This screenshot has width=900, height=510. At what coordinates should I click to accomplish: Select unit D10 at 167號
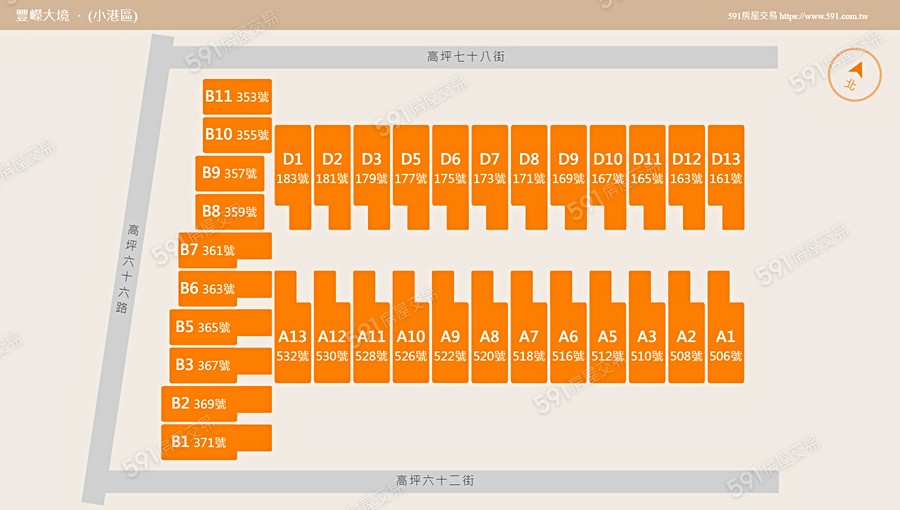point(607,168)
